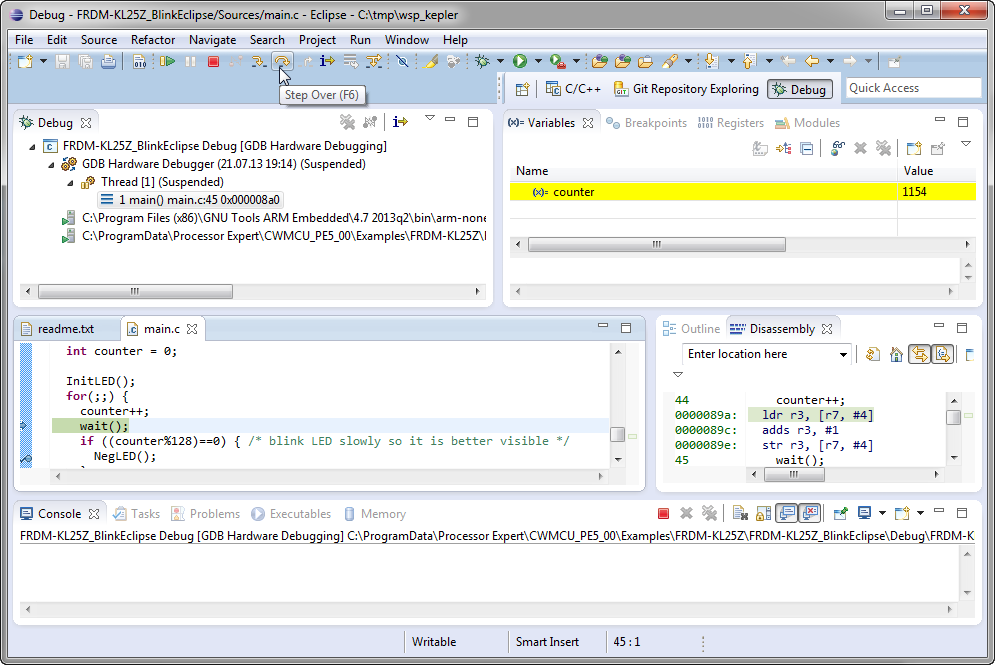The height and width of the screenshot is (665, 995).
Task: Open the Window menu
Action: (407, 40)
